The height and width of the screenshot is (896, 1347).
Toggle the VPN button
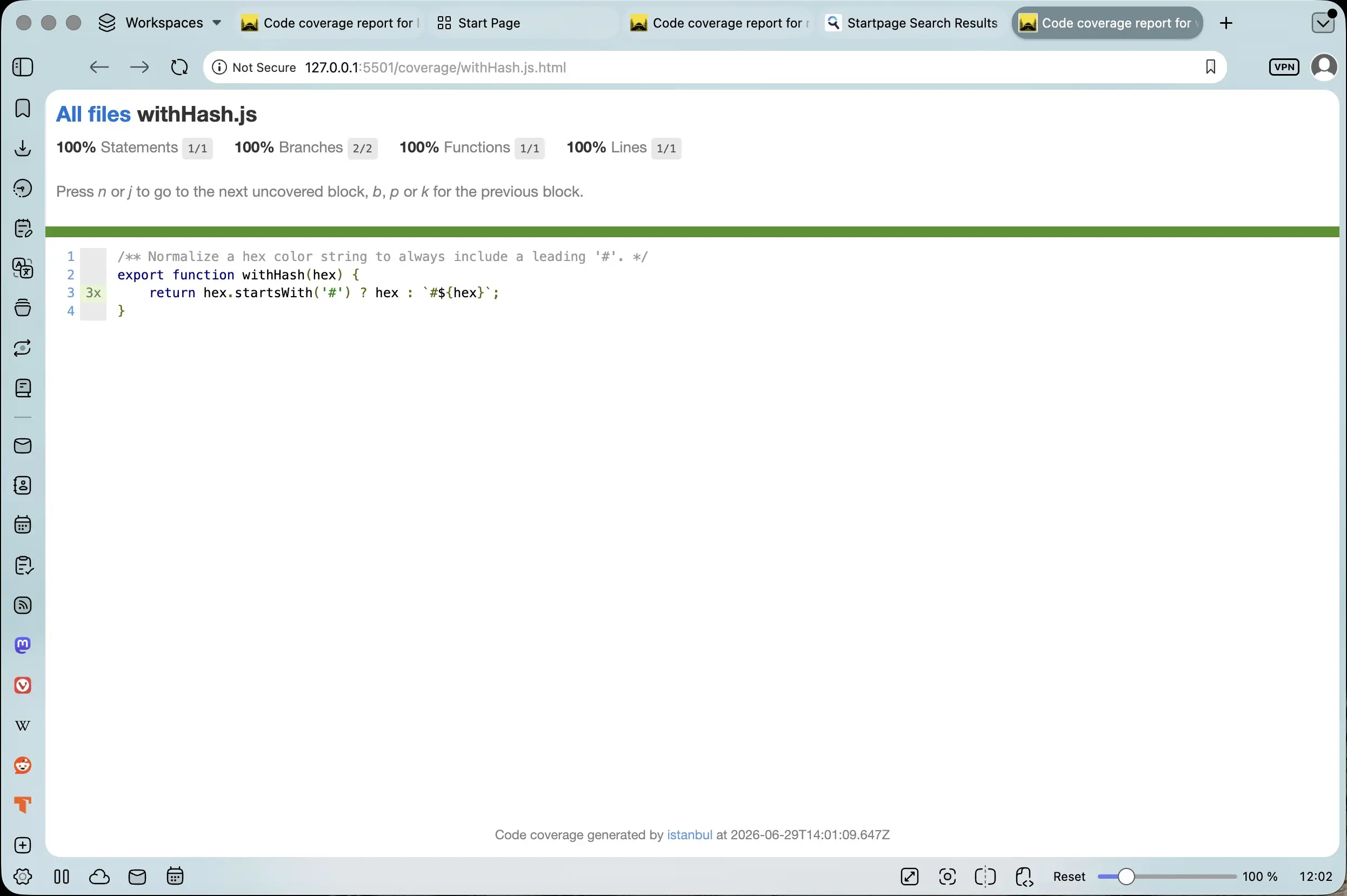click(x=1284, y=68)
